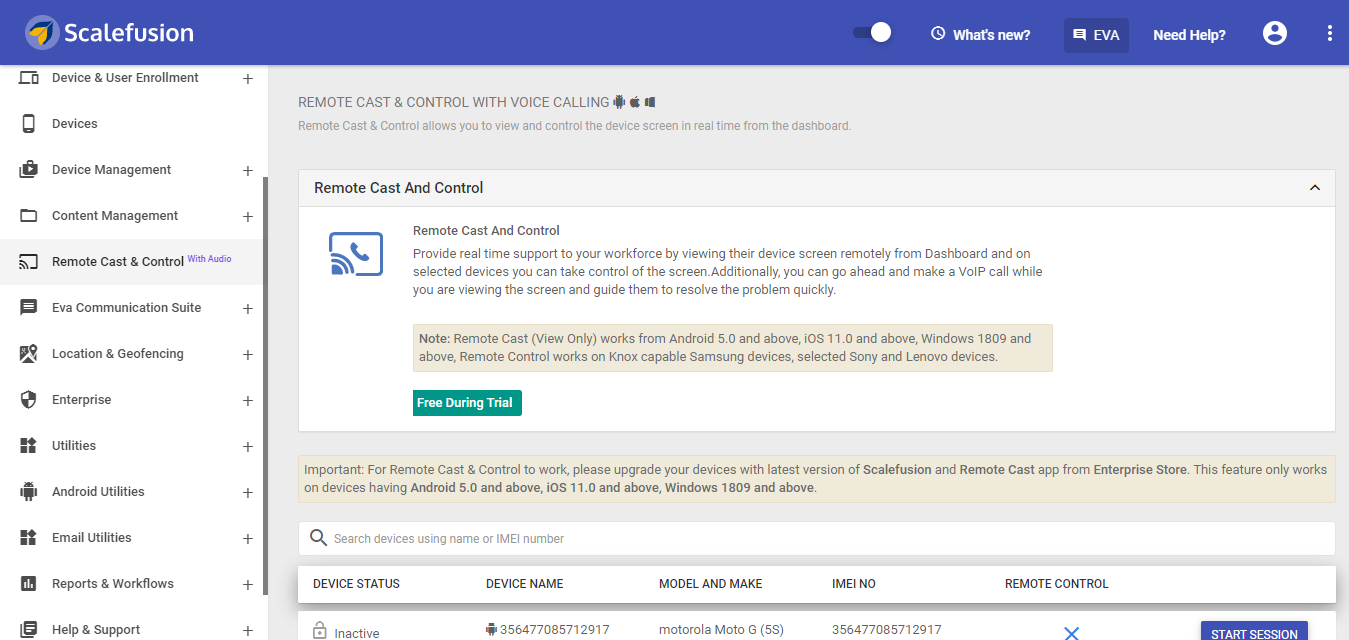The image size is (1349, 640).
Task: Click the Help & Support icon
Action: tap(29, 629)
